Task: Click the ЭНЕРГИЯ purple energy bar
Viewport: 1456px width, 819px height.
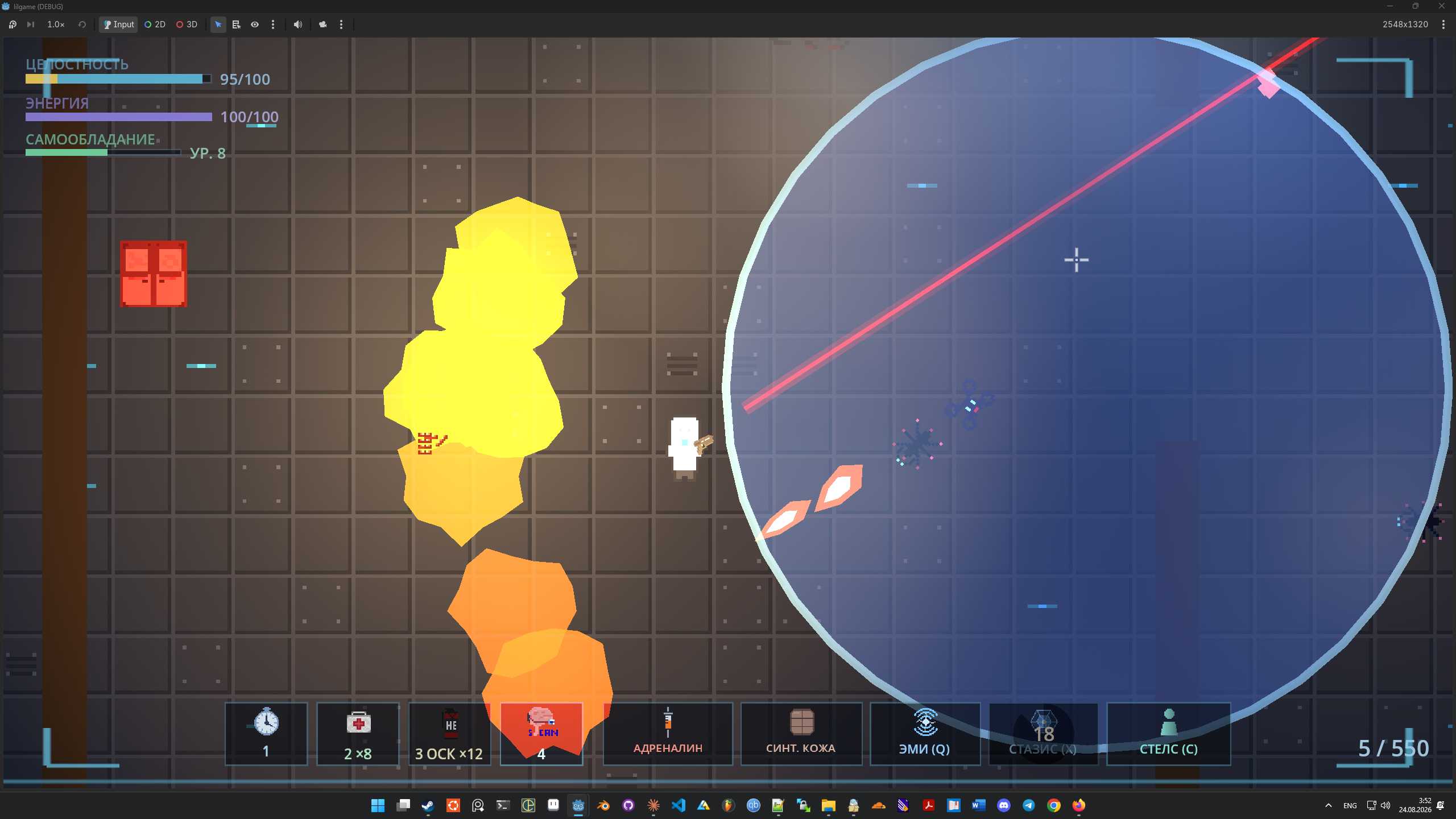Action: click(119, 117)
